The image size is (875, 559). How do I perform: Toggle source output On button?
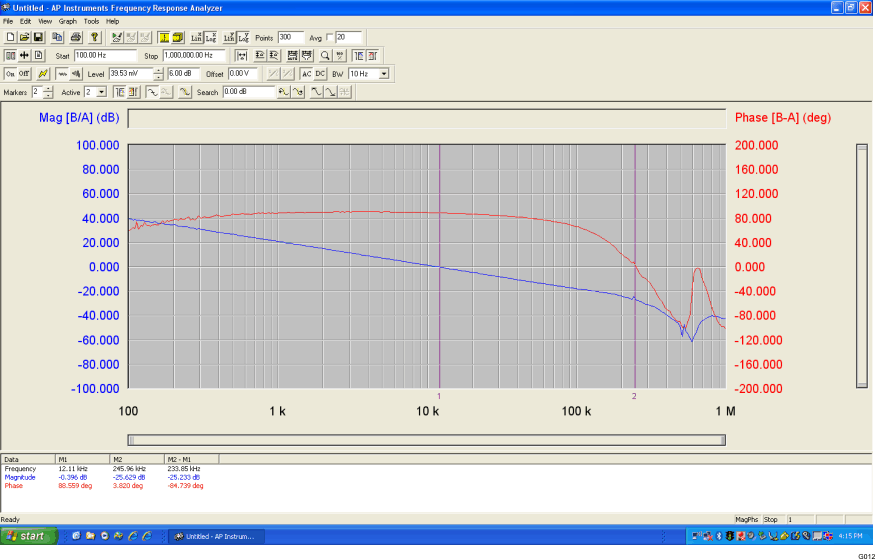click(11, 74)
